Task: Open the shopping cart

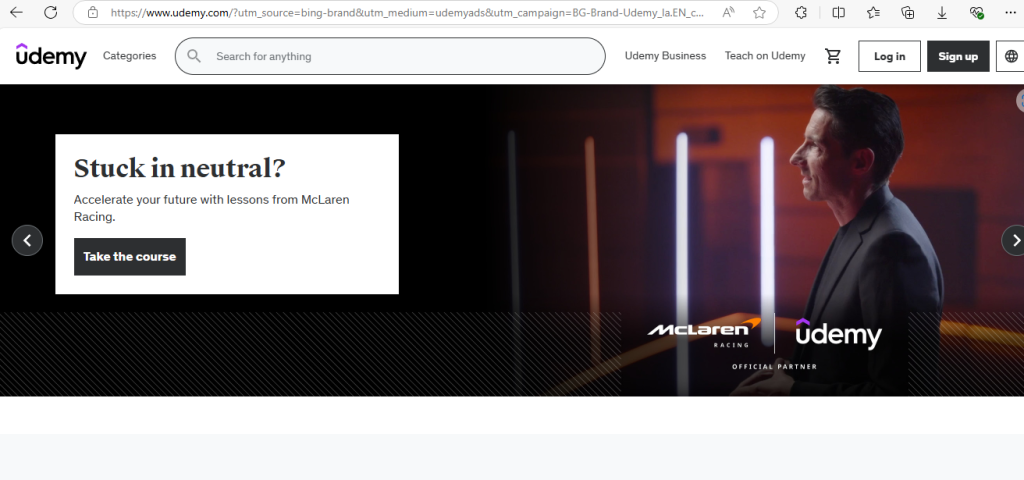Action: click(832, 56)
